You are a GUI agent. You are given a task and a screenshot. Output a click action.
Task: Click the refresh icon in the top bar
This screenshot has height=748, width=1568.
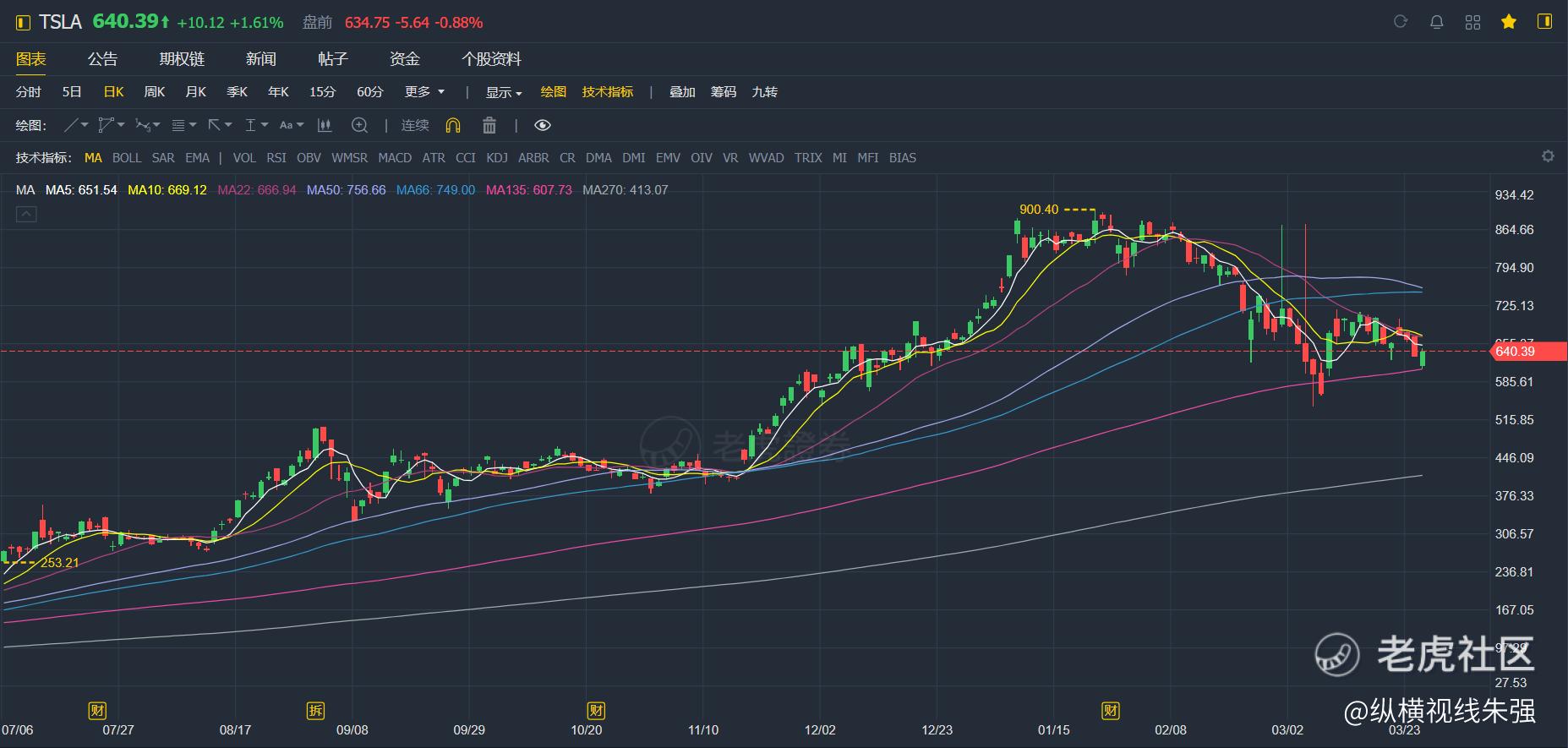(1401, 22)
